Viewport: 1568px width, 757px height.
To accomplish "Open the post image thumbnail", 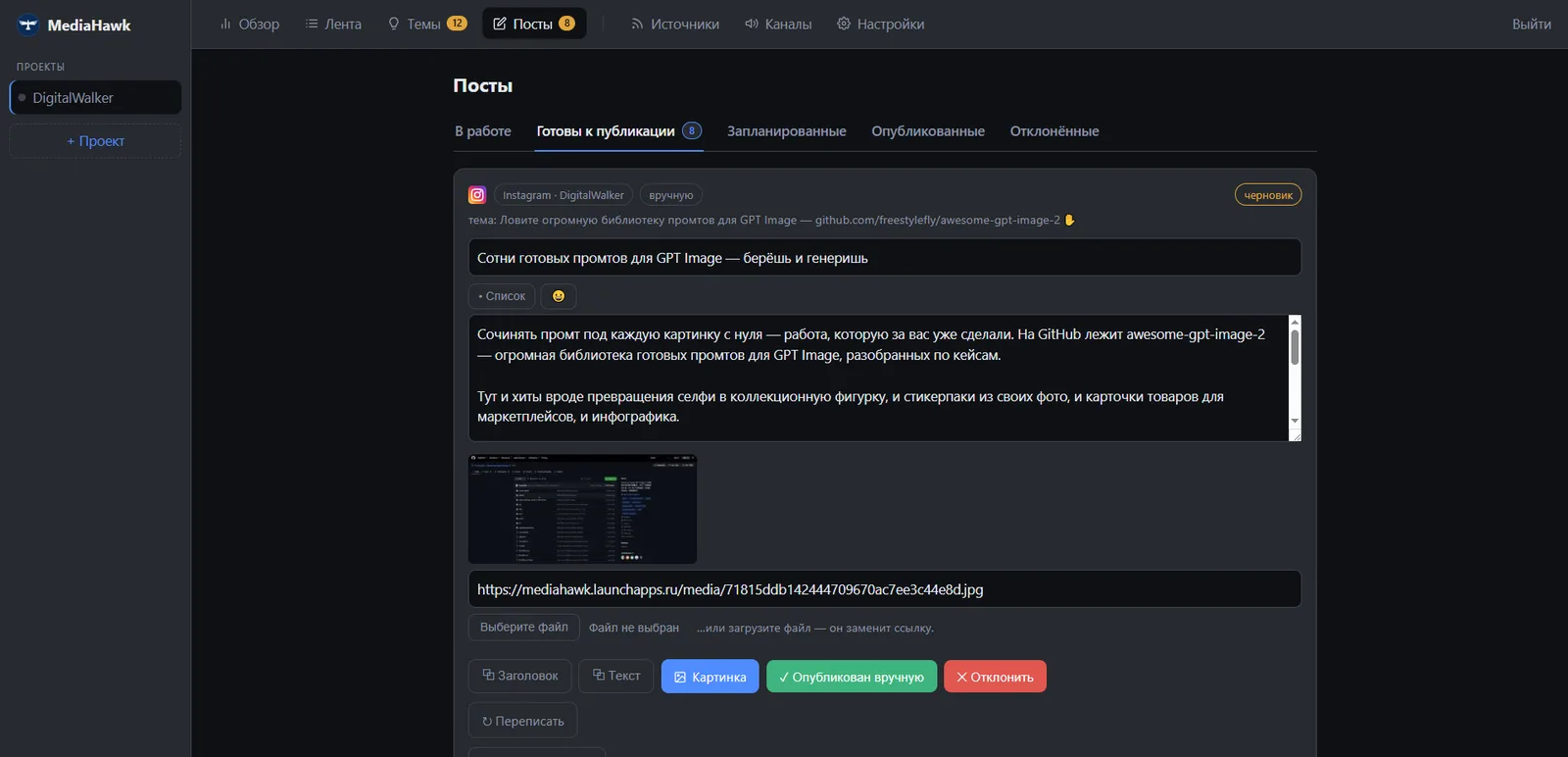I will 583,509.
